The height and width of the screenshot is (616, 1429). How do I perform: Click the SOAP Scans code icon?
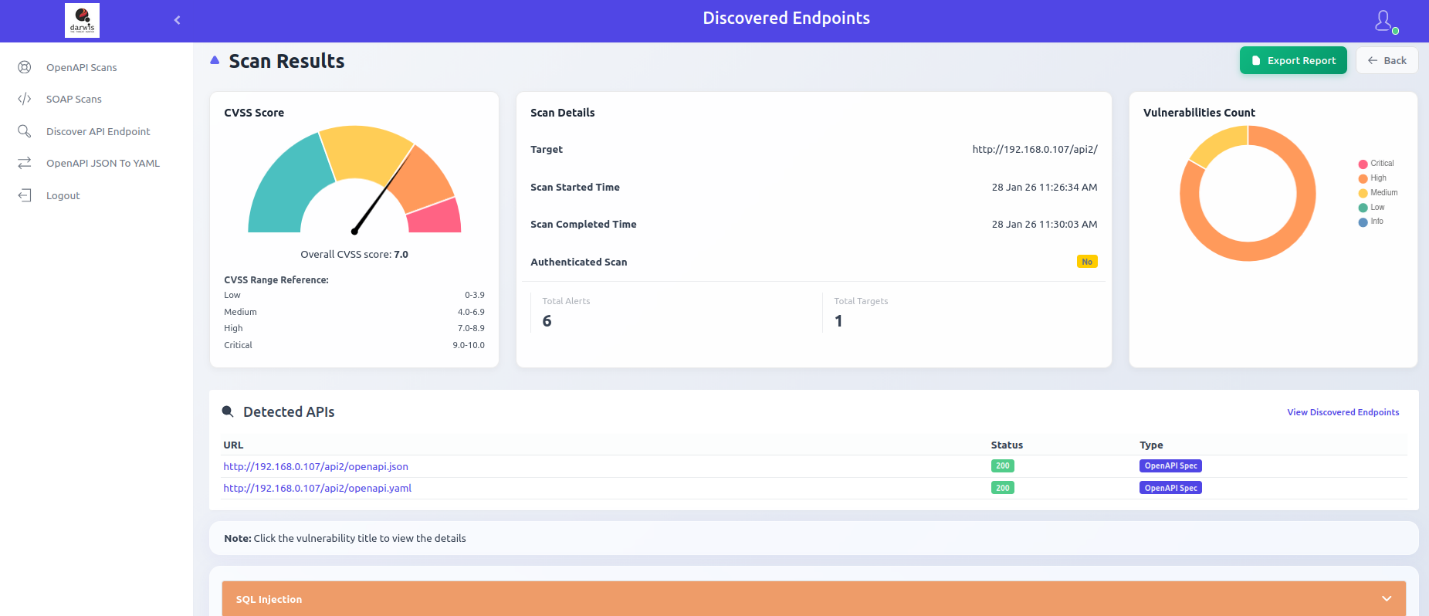pos(25,100)
